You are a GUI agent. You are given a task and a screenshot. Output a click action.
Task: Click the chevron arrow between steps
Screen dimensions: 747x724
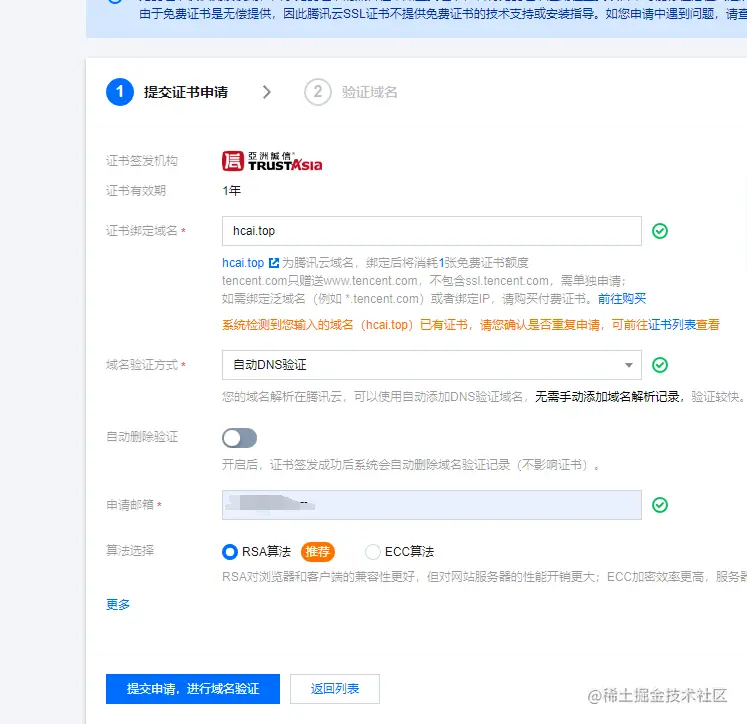tap(267, 92)
